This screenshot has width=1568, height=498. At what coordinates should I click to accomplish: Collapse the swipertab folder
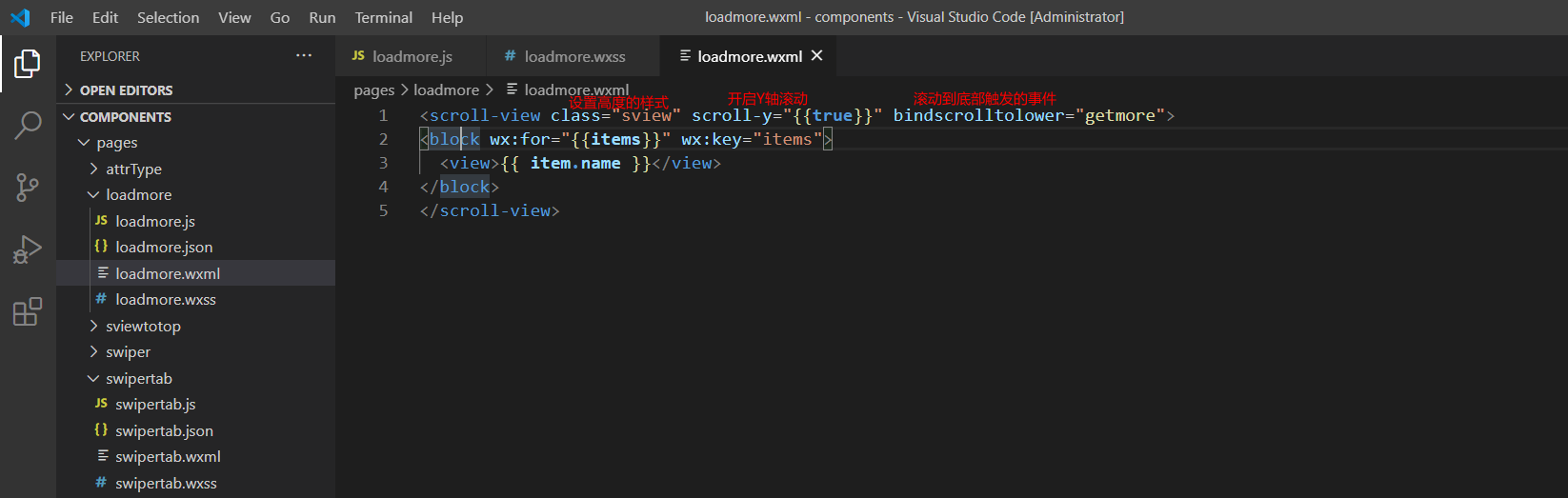click(93, 378)
